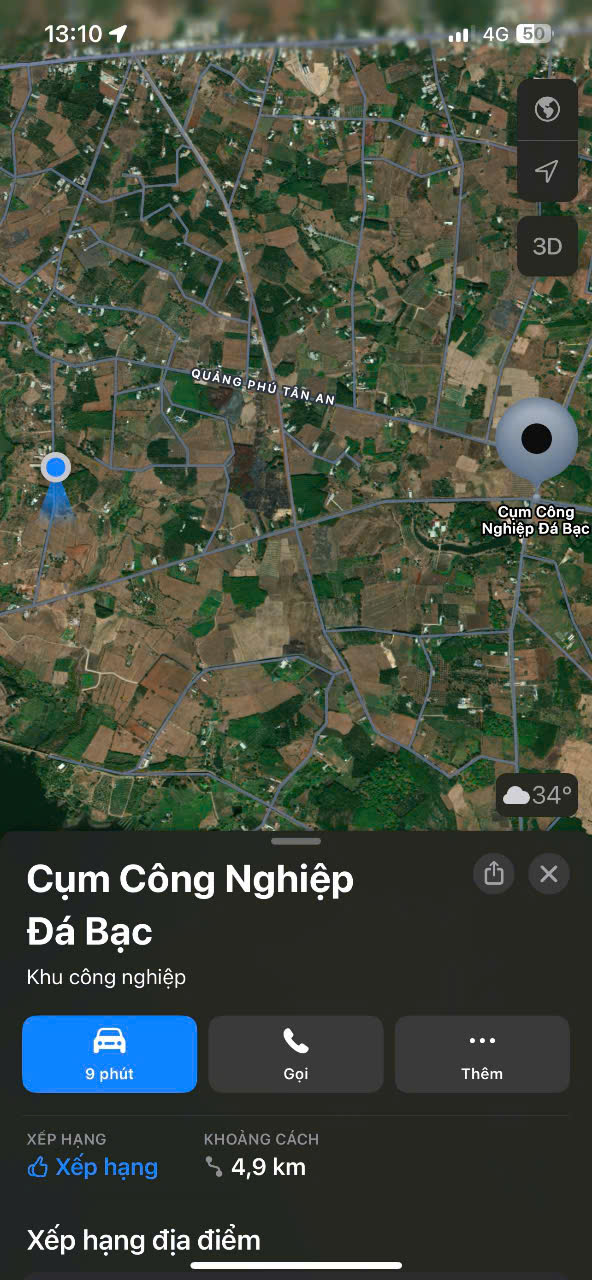This screenshot has height=1280, width=592.
Task: Open the Thêm more options menu
Action: [482, 1054]
